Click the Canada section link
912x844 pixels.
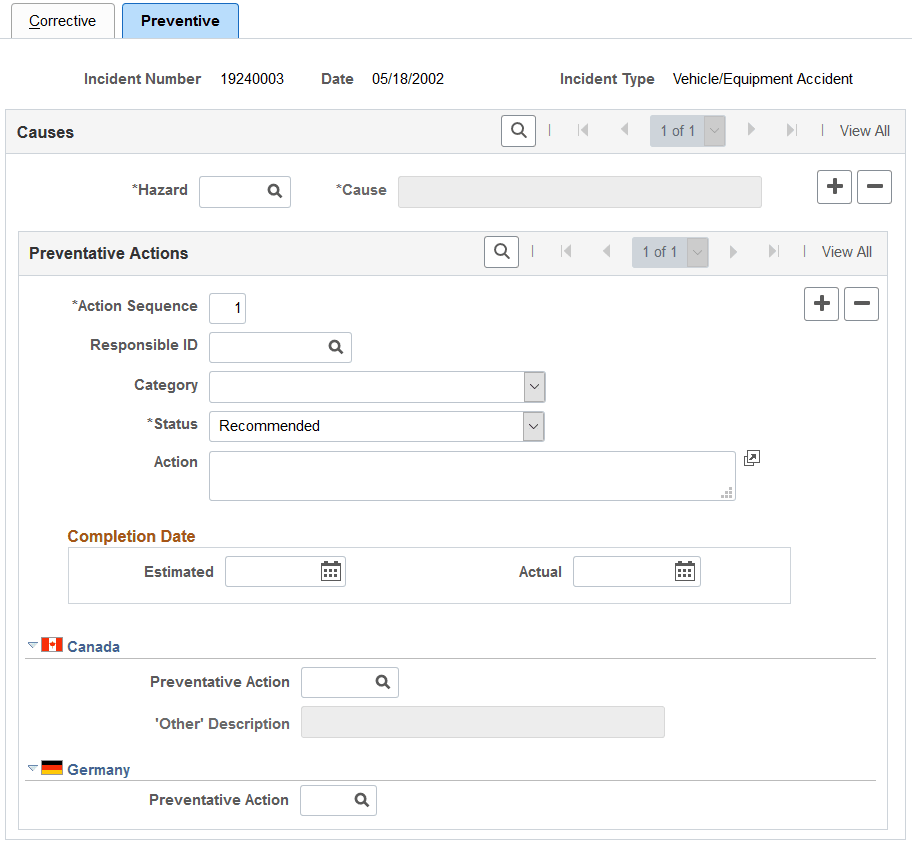point(94,647)
